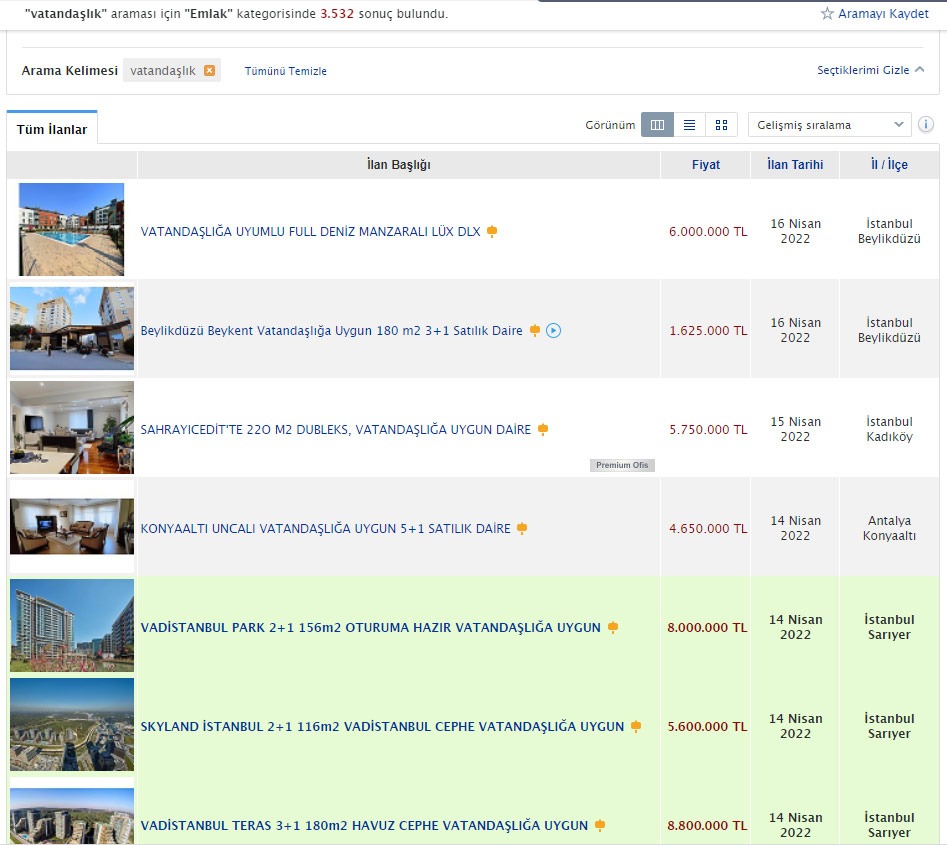Click orange pin beside VADİSTANBUL PARK listing
This screenshot has width=947, height=845.
pyautogui.click(x=612, y=628)
